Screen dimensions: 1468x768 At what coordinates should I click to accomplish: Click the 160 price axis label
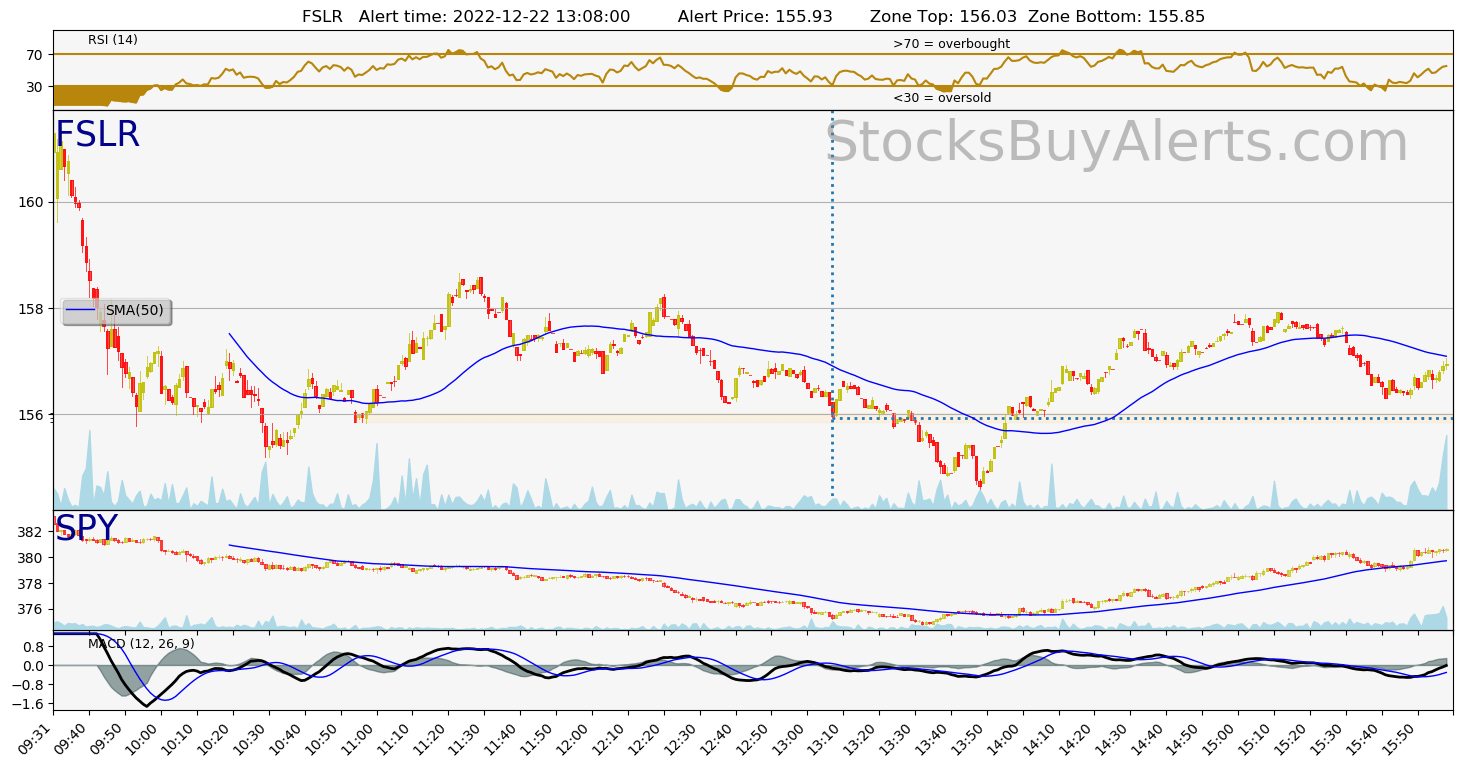(x=30, y=202)
